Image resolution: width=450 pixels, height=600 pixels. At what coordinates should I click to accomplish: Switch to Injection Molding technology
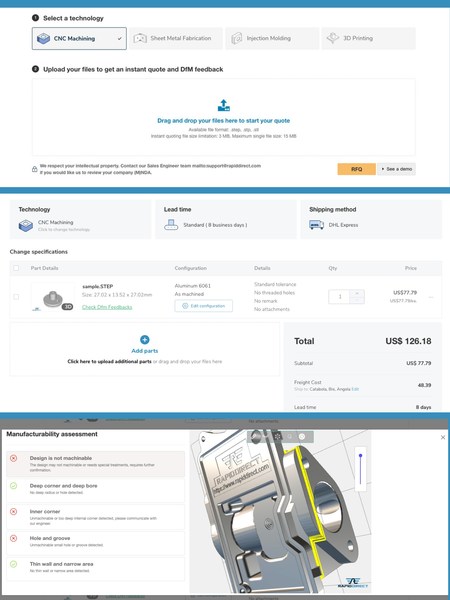272,38
